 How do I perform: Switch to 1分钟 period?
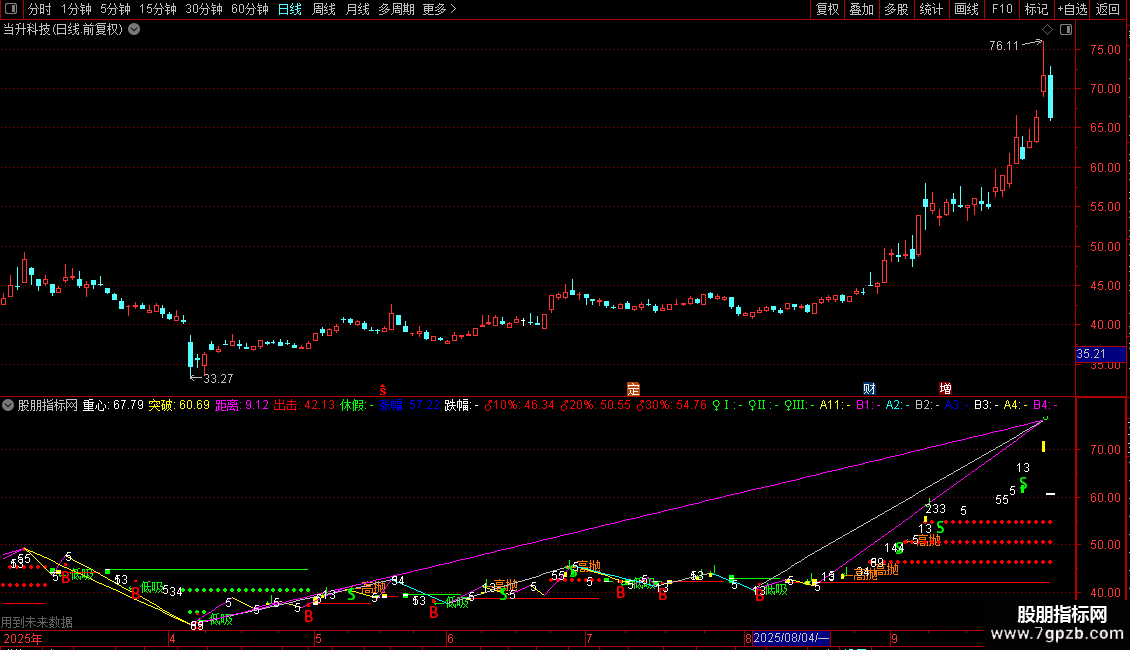coord(76,9)
